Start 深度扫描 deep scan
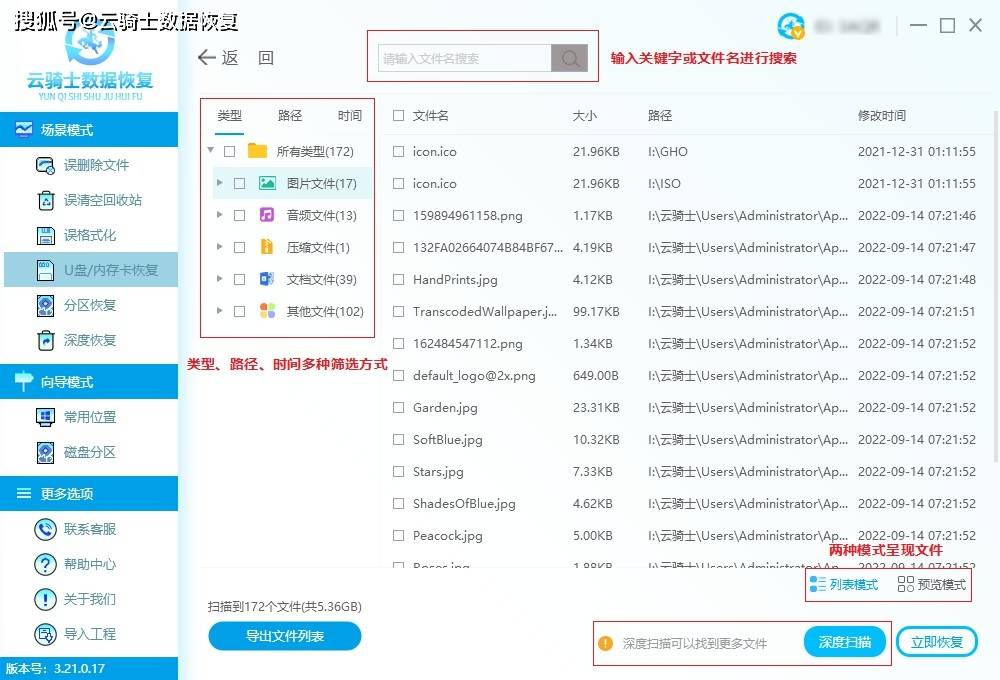Viewport: 1000px width, 680px height. click(x=845, y=642)
